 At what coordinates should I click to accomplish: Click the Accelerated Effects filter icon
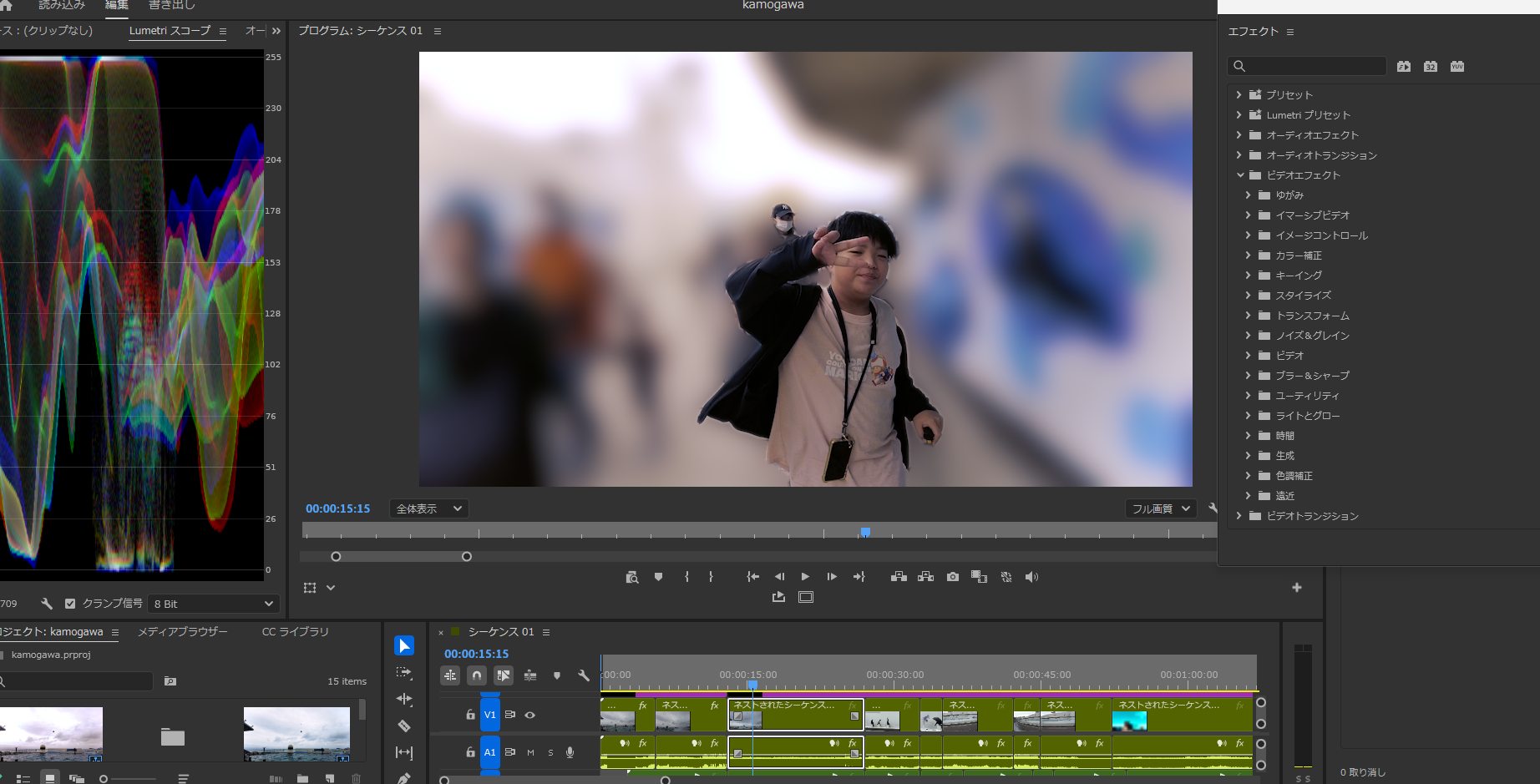[1404, 66]
